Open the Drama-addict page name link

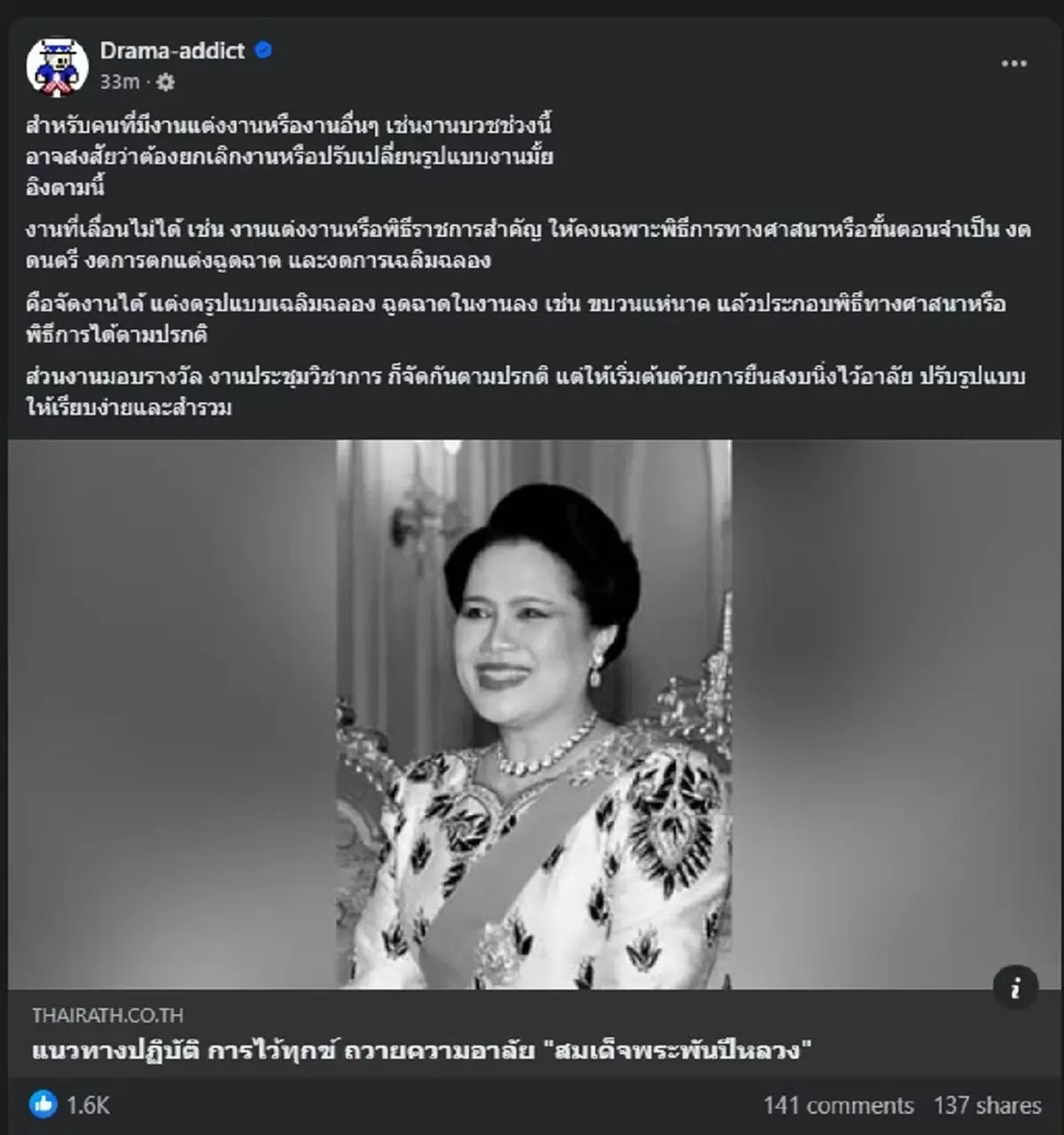(x=172, y=51)
